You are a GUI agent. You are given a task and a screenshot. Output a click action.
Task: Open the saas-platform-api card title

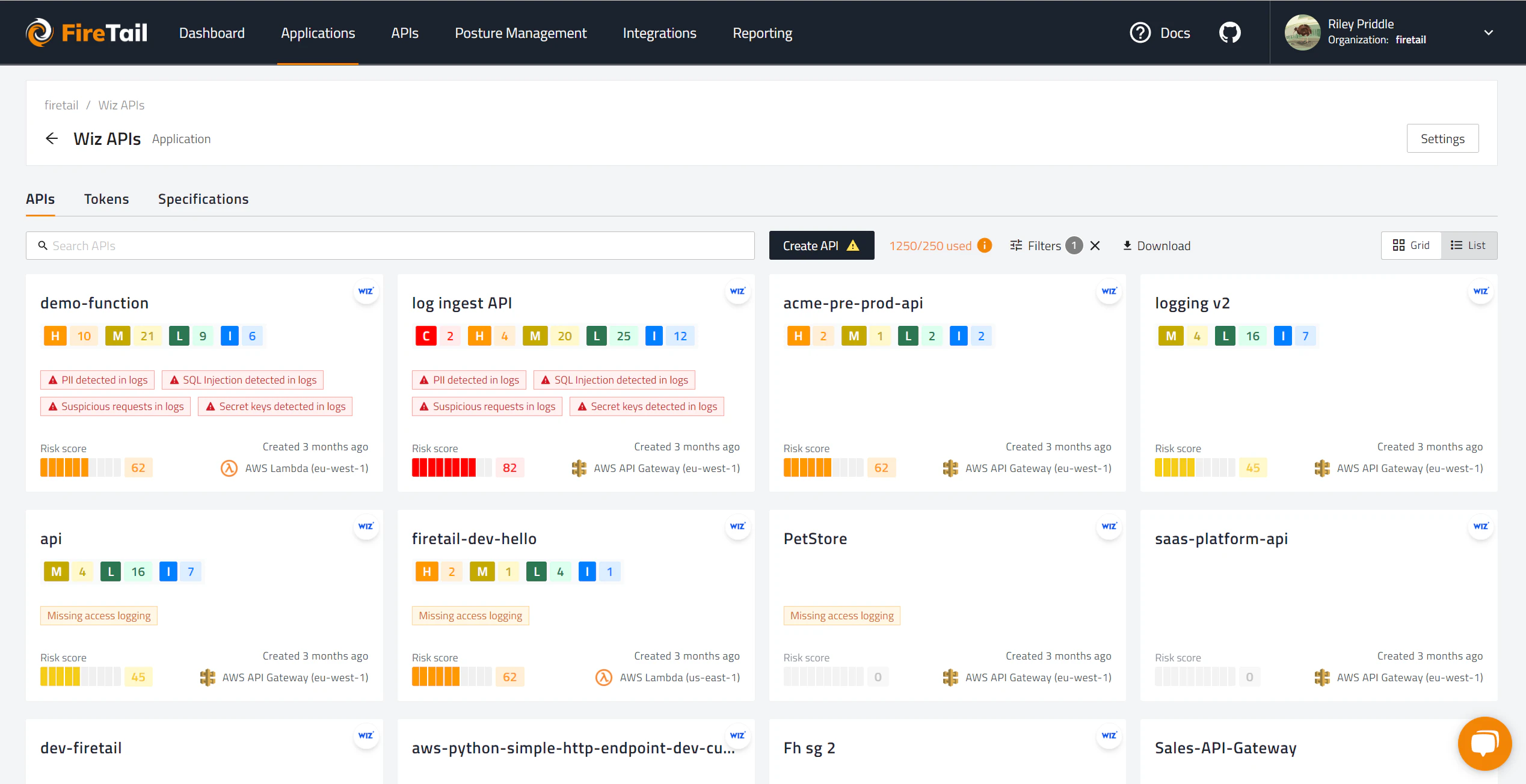coord(1221,539)
